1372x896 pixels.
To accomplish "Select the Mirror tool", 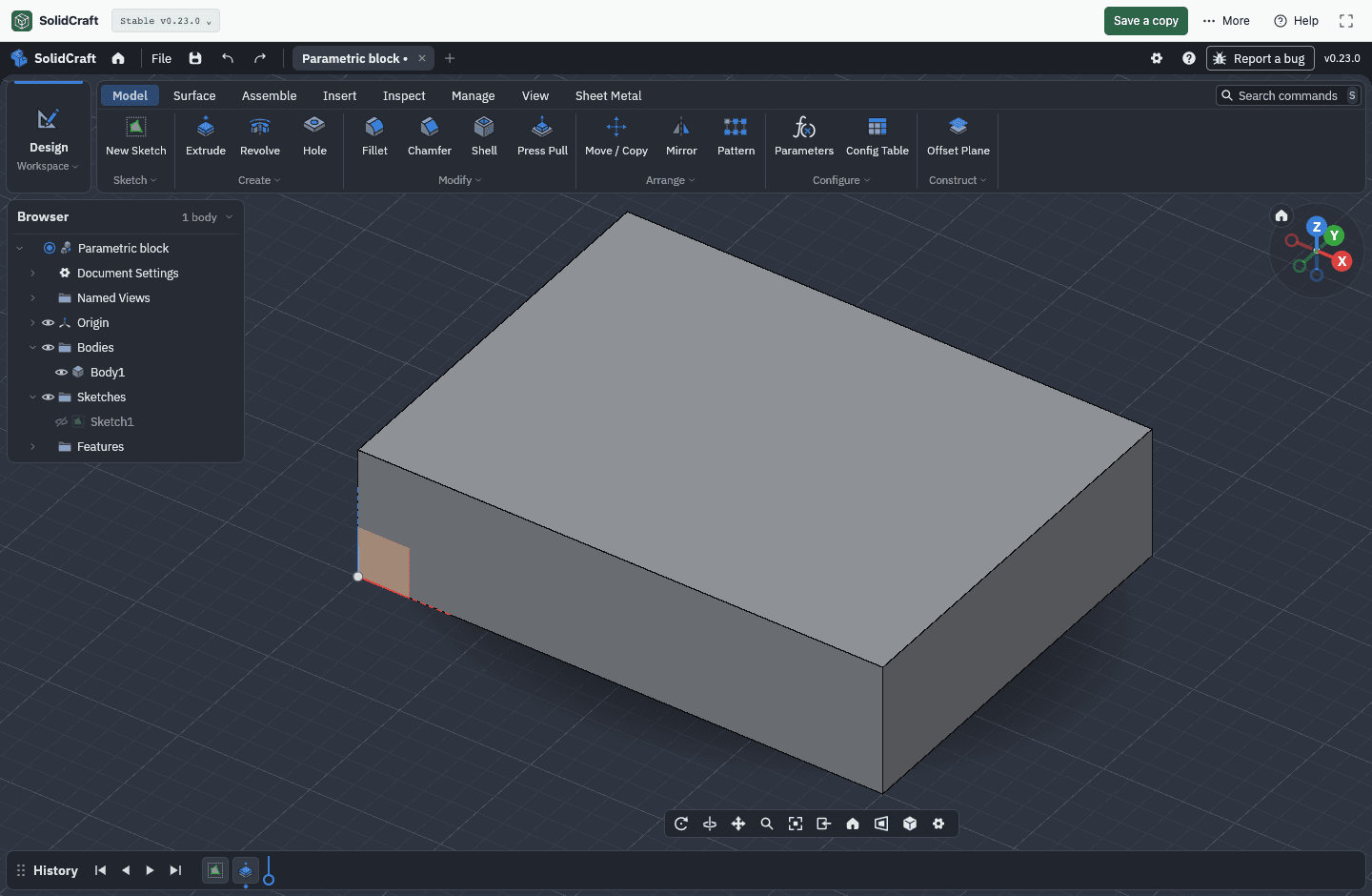I will [681, 136].
